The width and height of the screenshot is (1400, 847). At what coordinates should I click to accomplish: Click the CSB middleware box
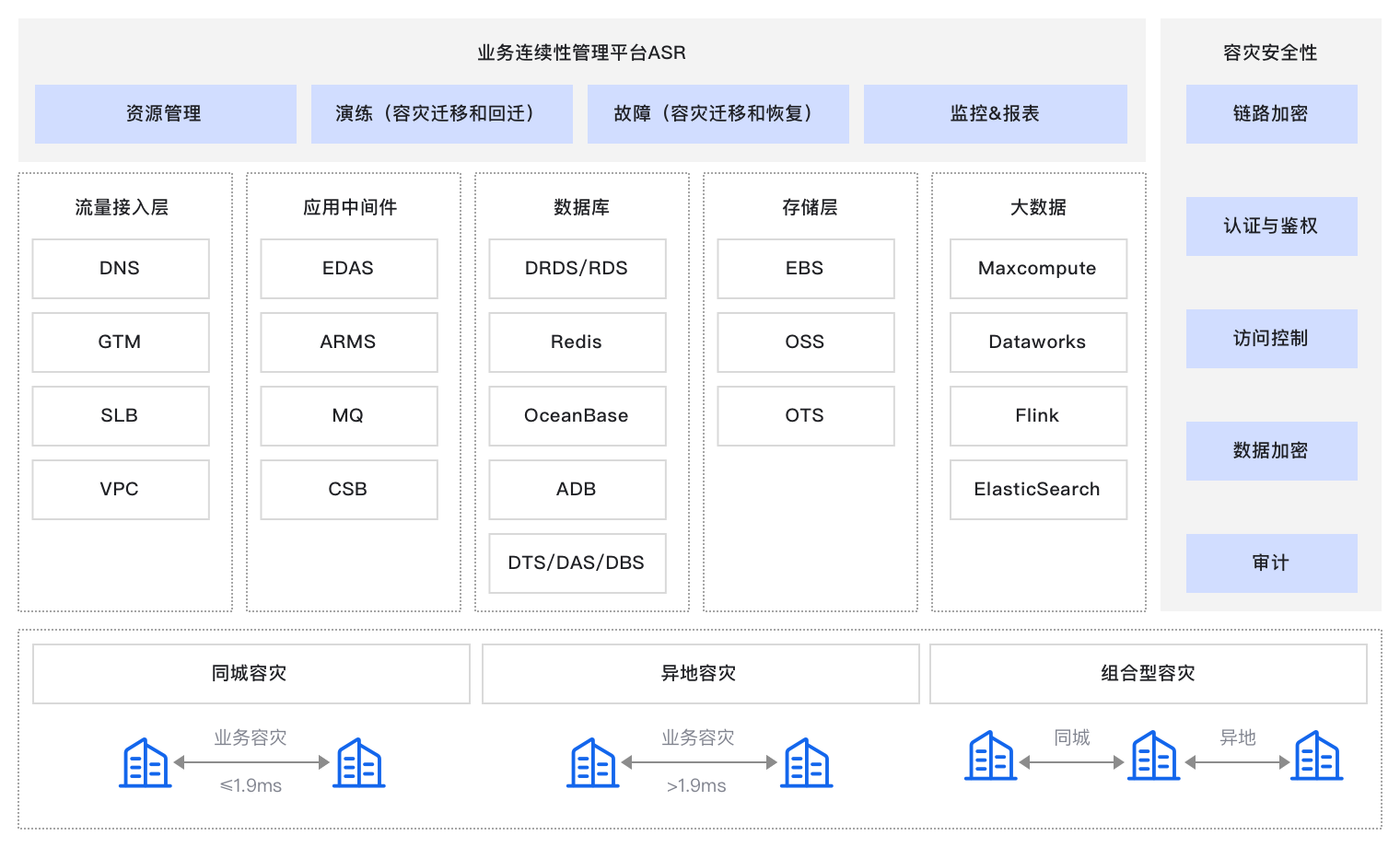[349, 490]
